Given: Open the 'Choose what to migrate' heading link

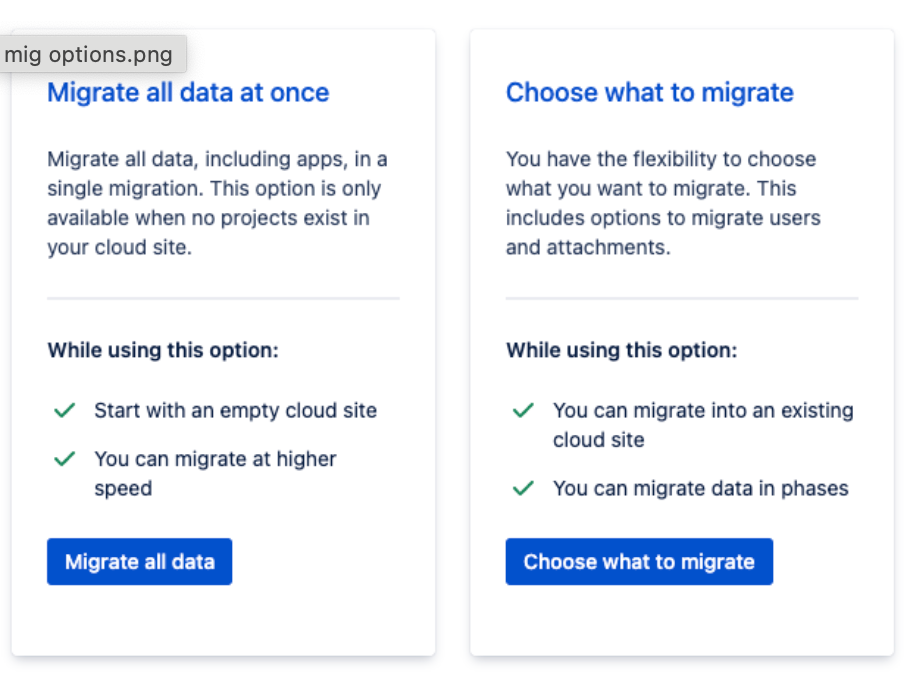Looking at the screenshot, I should [x=649, y=92].
